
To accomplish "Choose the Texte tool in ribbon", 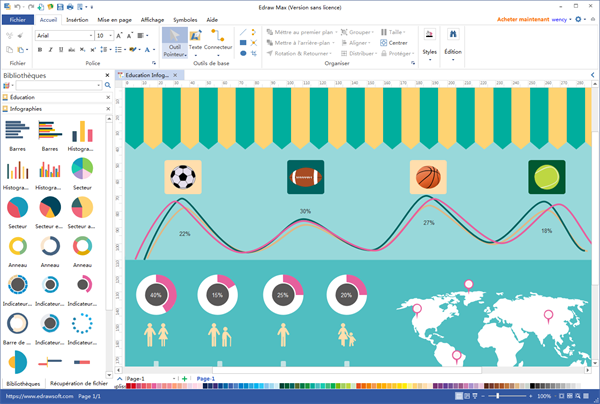I will click(195, 42).
